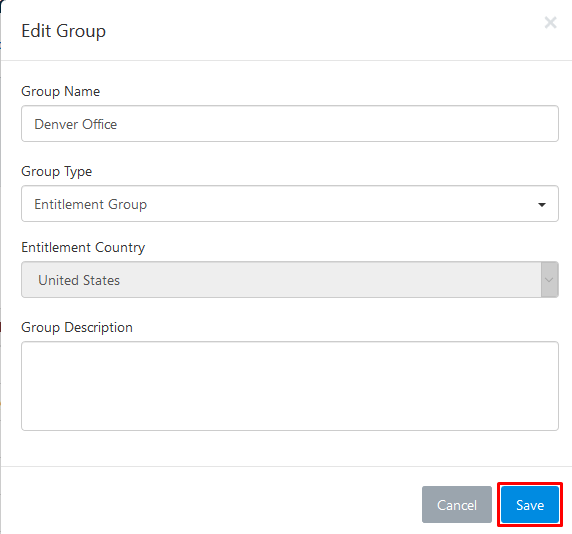Select the 'Entitlement Group' value text

90,204
